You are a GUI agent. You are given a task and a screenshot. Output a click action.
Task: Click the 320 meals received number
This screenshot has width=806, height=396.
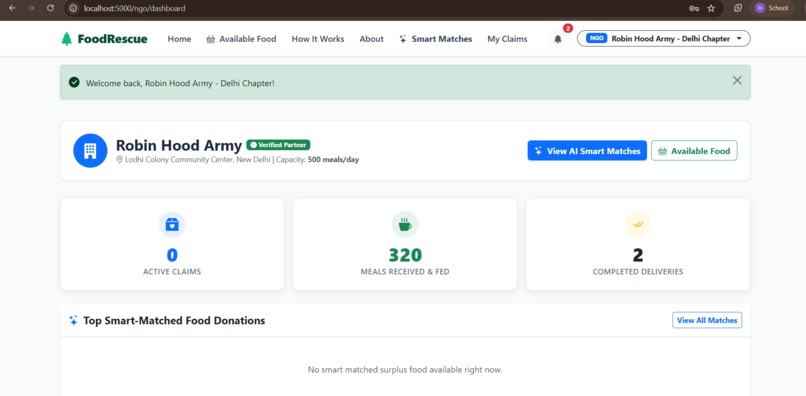405,255
